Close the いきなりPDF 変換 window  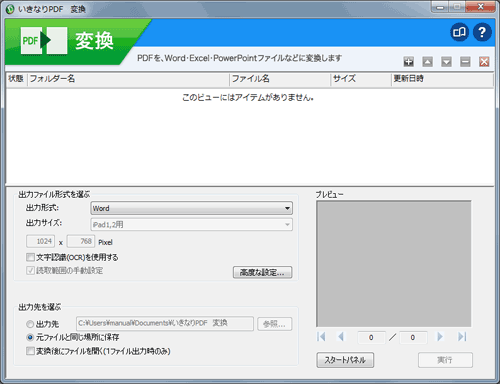[x=480, y=7]
